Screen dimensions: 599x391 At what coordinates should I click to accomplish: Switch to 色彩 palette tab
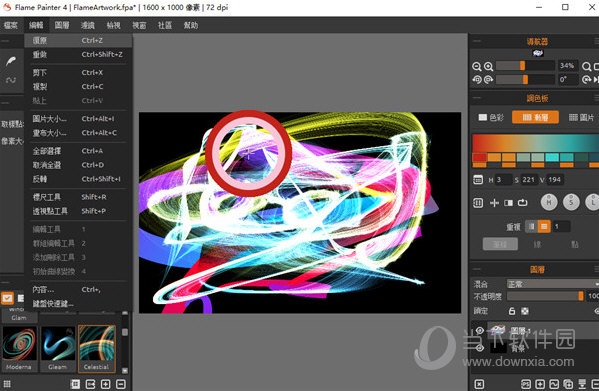pos(491,117)
